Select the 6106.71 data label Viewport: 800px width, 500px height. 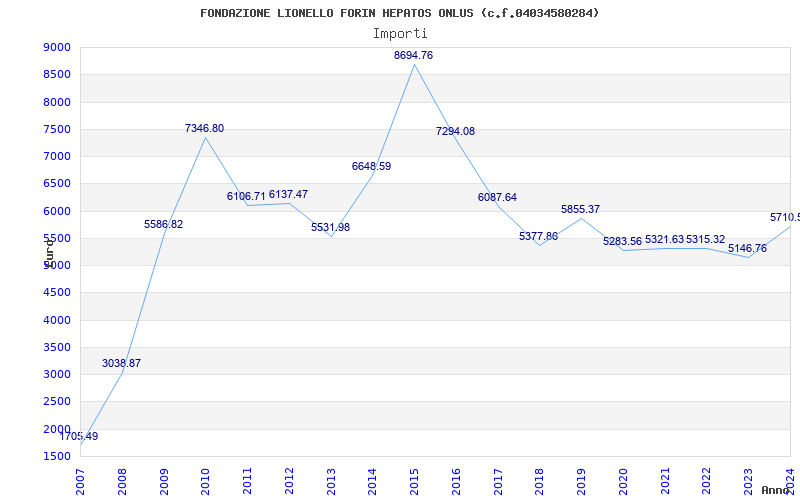coord(246,196)
